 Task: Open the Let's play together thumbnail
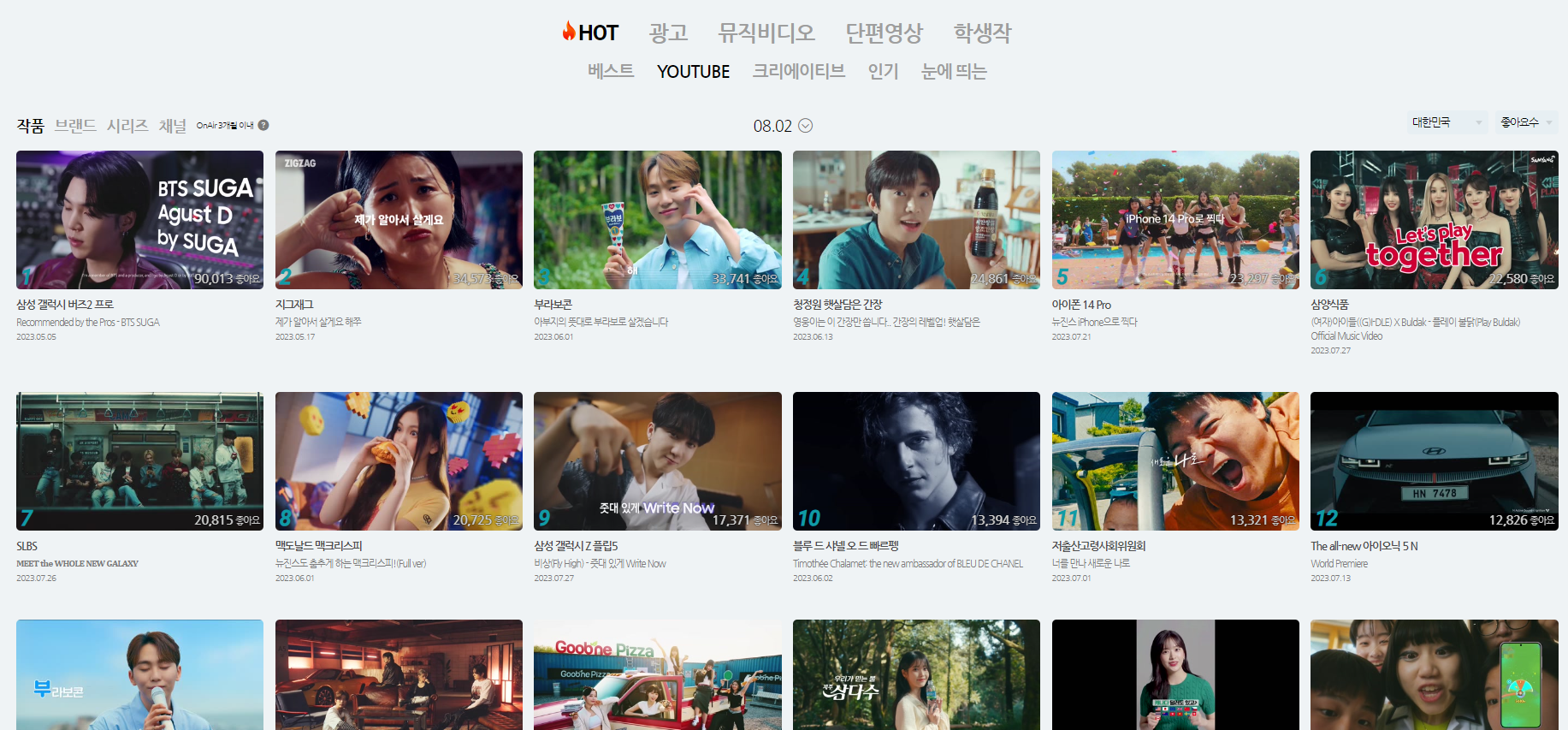click(x=1435, y=220)
